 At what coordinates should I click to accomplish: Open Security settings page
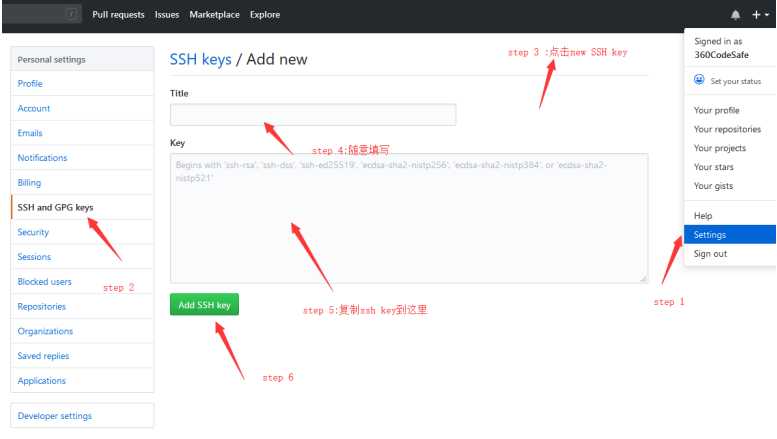point(82,232)
